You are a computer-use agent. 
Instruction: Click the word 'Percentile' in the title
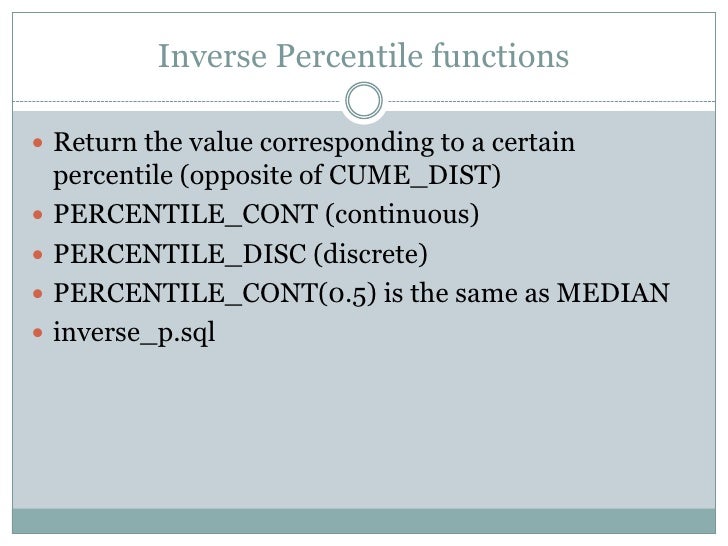(x=350, y=56)
